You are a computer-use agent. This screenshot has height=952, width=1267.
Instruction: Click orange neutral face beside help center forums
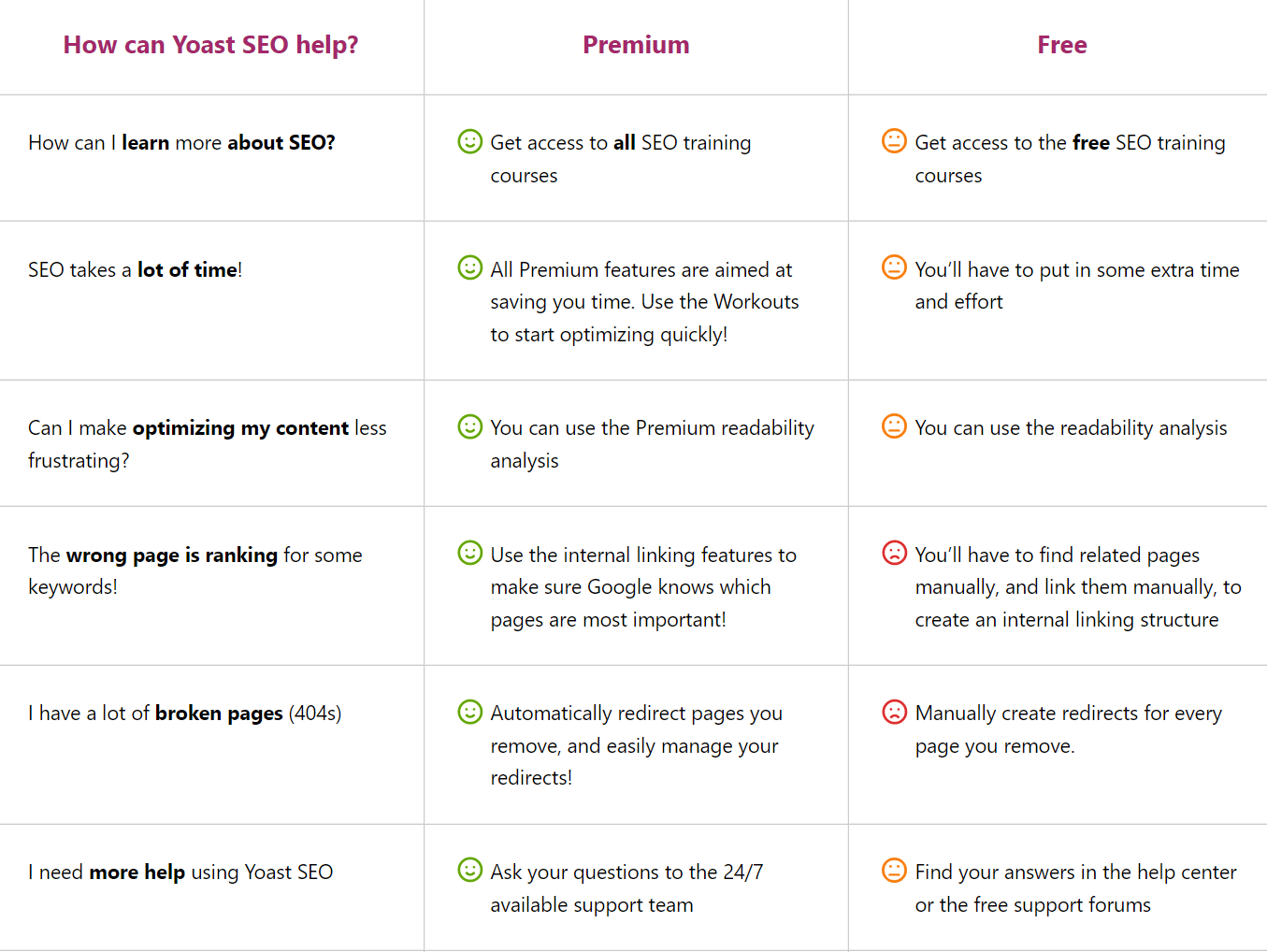(x=894, y=871)
